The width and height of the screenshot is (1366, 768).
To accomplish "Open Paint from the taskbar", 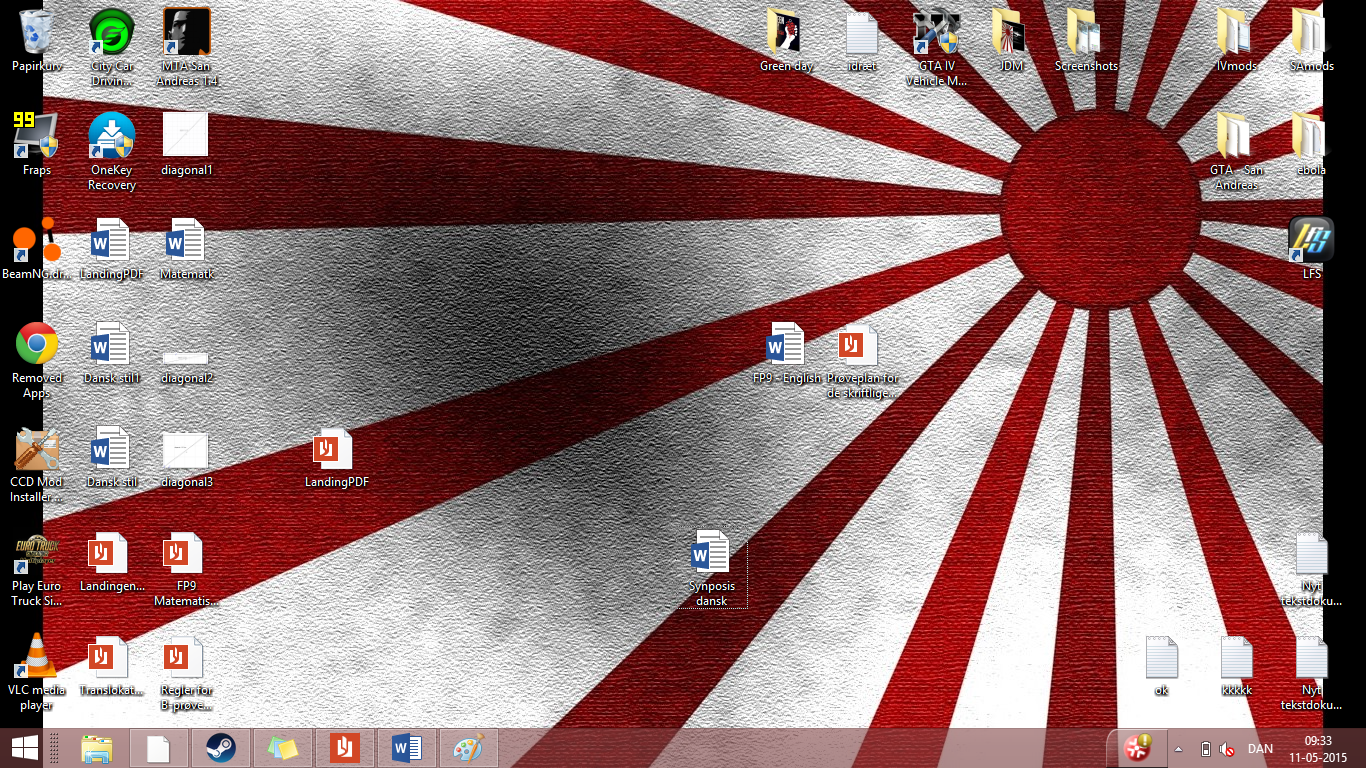I will [x=469, y=748].
